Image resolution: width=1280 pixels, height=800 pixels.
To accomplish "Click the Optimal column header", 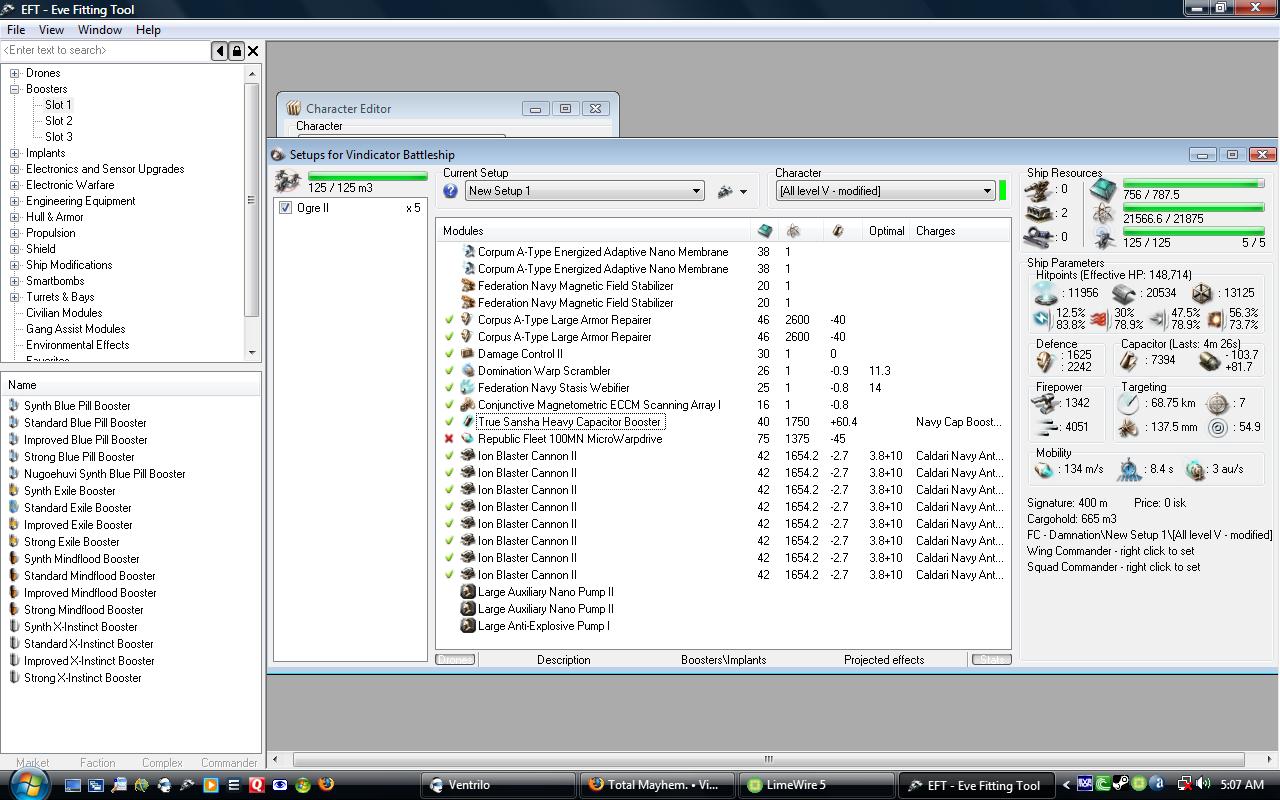I will (x=887, y=231).
